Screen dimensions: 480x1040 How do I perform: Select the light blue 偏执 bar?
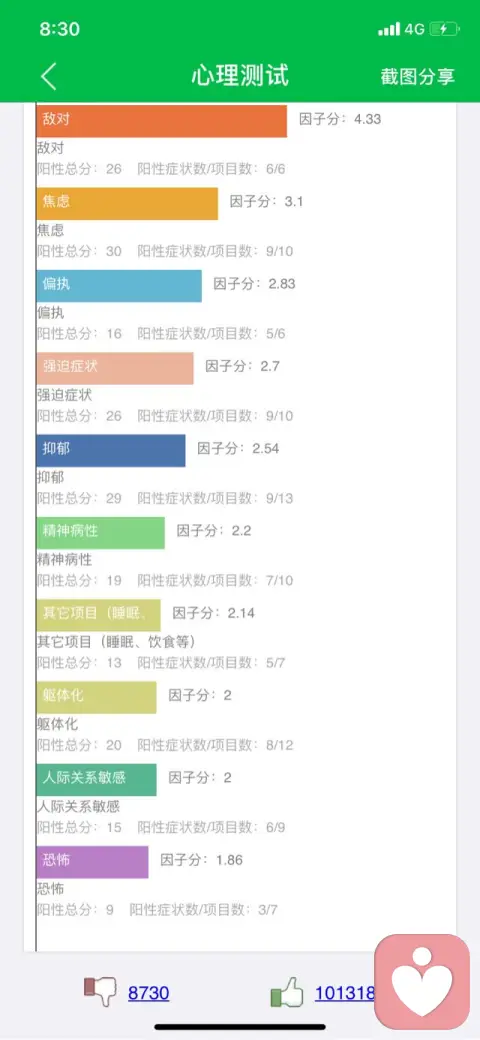pos(119,285)
